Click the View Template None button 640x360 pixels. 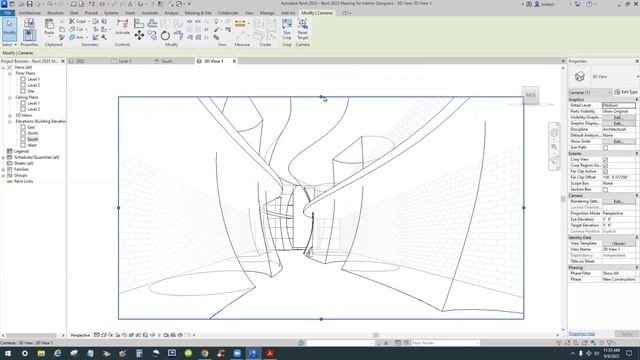(x=618, y=244)
